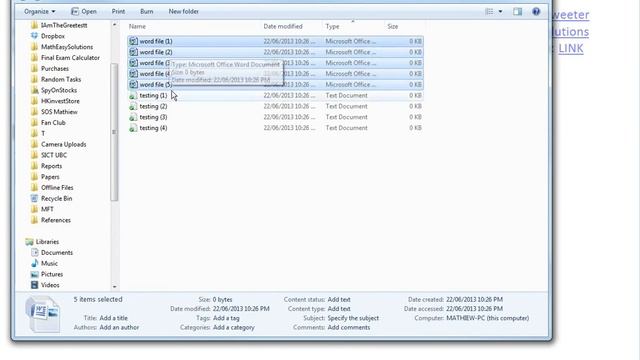
Task: Click the Word documents preview thumbnail
Action: coord(43,314)
